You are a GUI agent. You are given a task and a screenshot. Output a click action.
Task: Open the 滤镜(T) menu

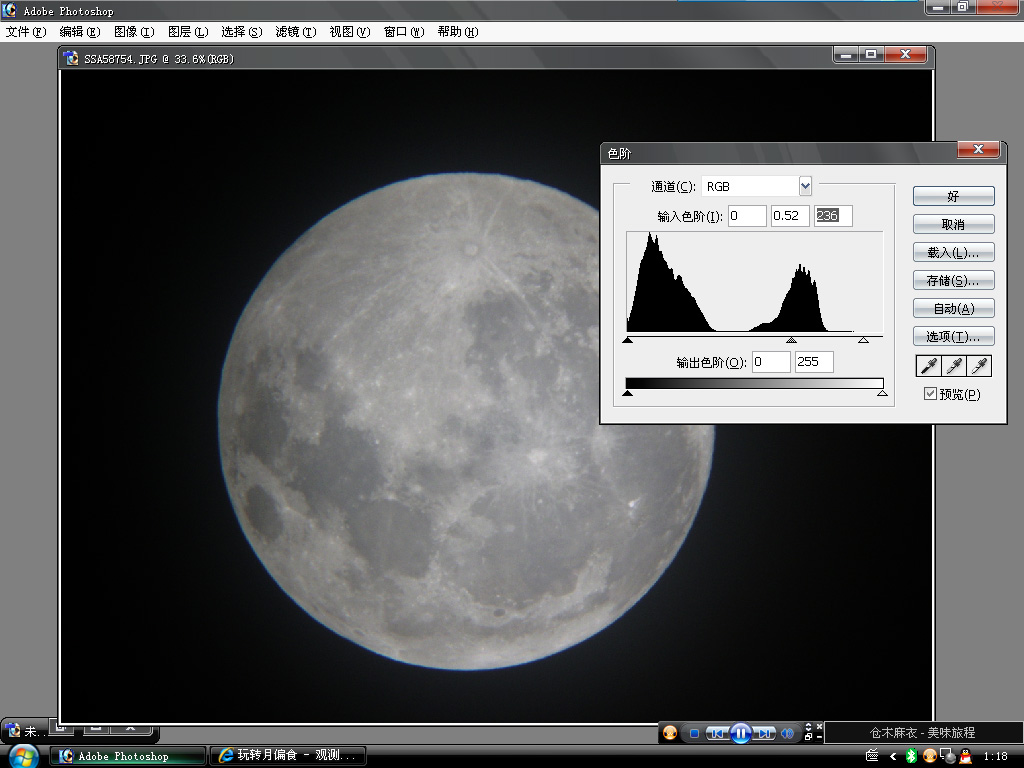pyautogui.click(x=296, y=32)
